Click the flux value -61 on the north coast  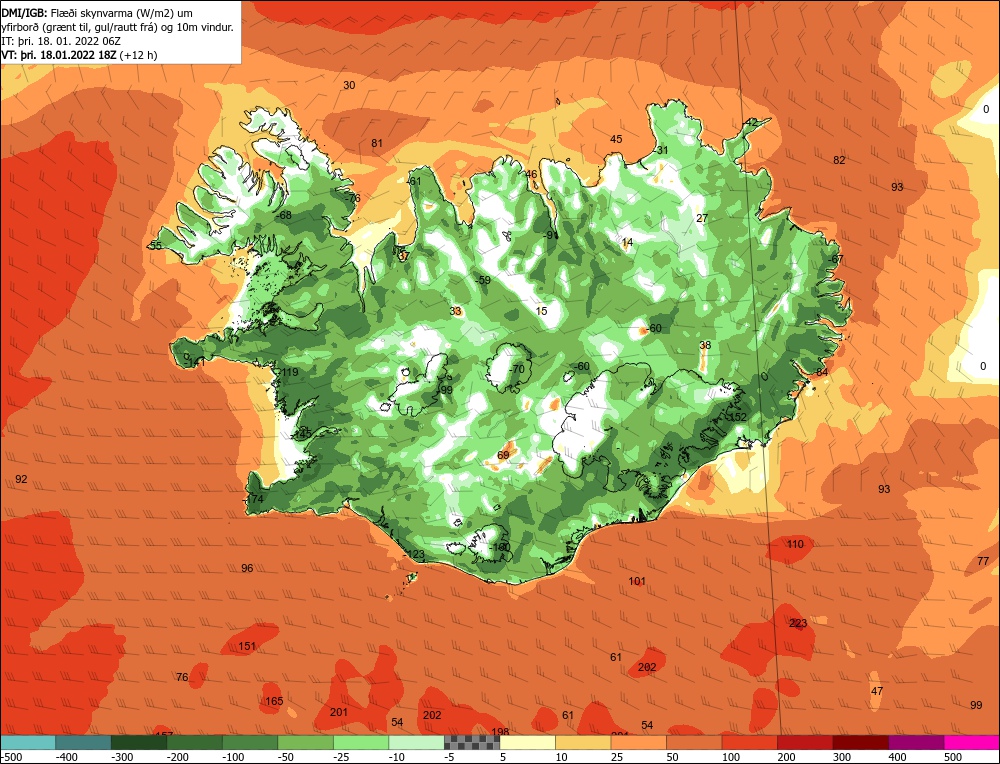pyautogui.click(x=414, y=181)
